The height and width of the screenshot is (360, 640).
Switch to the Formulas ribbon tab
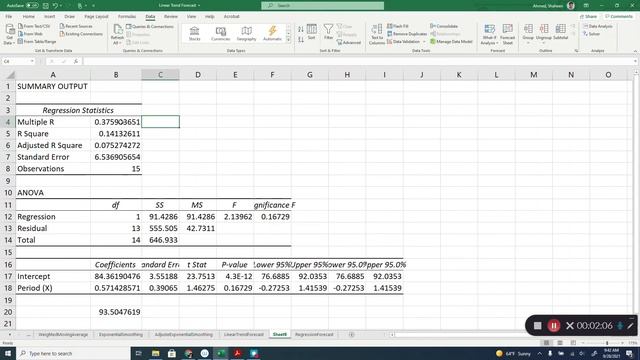tap(127, 17)
